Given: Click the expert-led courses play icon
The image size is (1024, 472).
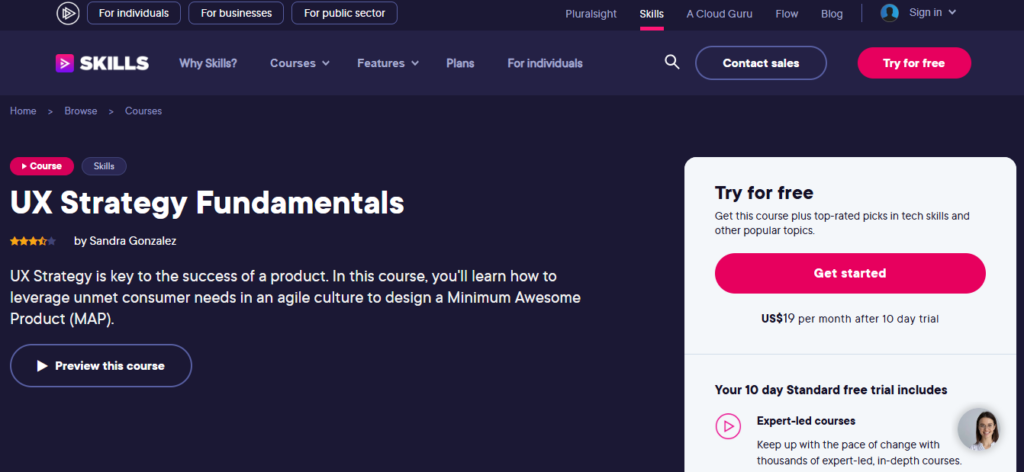Looking at the screenshot, I should tap(728, 426).
